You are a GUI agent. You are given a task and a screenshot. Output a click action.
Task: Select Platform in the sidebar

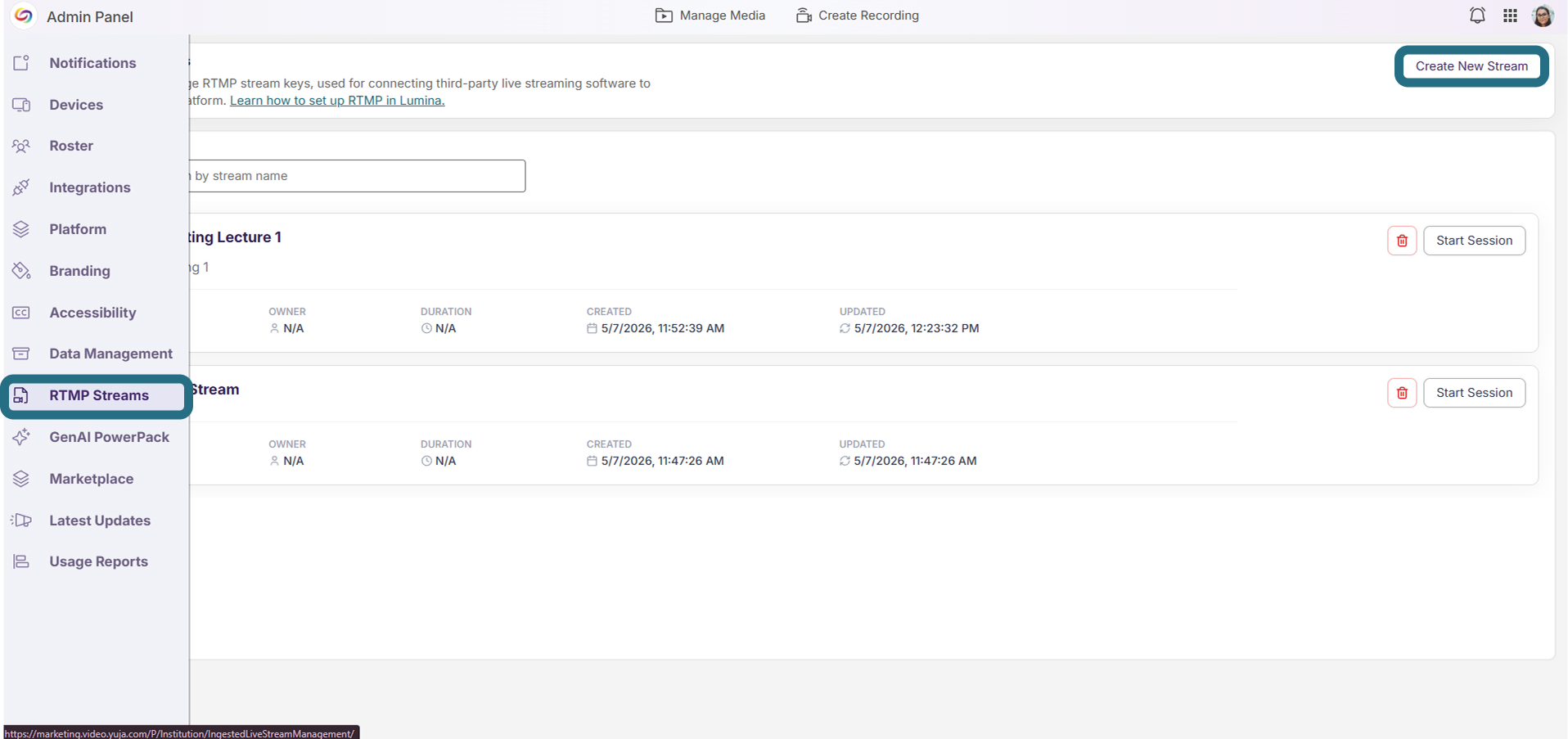click(x=78, y=229)
